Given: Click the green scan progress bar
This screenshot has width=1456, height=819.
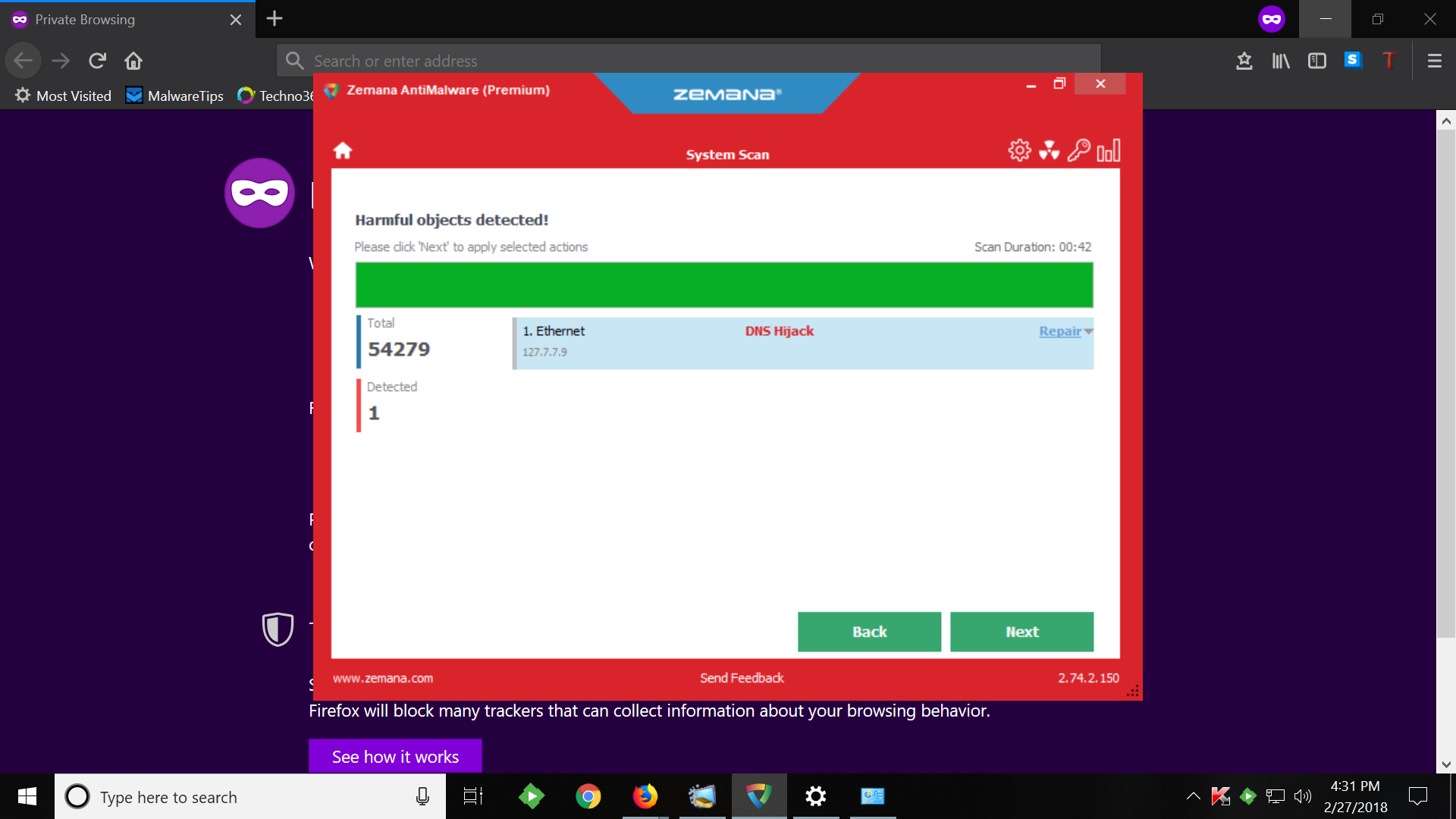Looking at the screenshot, I should click(x=724, y=285).
